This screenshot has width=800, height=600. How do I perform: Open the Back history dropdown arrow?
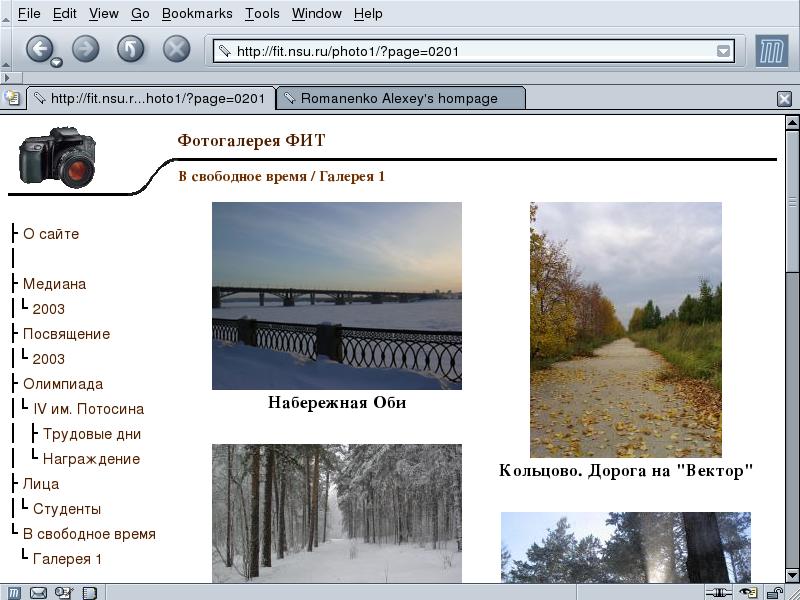coord(56,63)
